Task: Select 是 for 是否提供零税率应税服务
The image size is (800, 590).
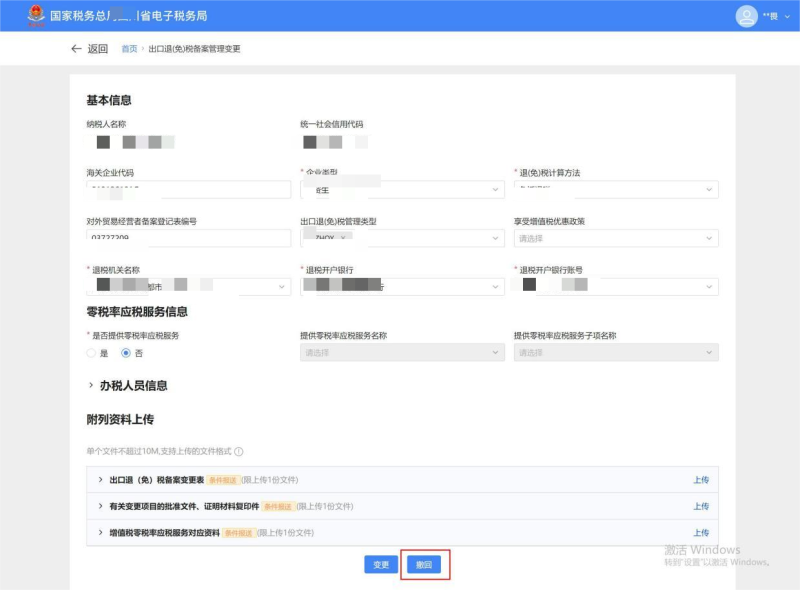Action: click(92, 353)
